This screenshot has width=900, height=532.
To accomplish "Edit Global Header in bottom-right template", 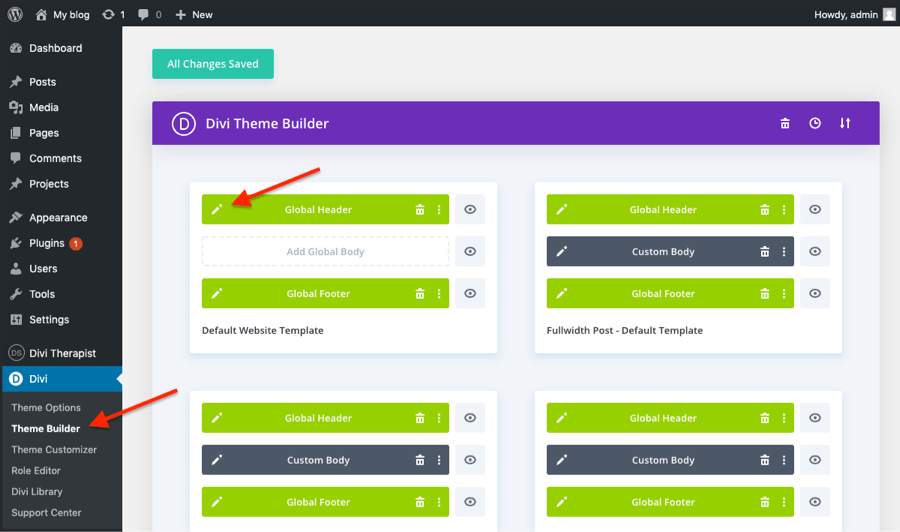I will (x=561, y=418).
